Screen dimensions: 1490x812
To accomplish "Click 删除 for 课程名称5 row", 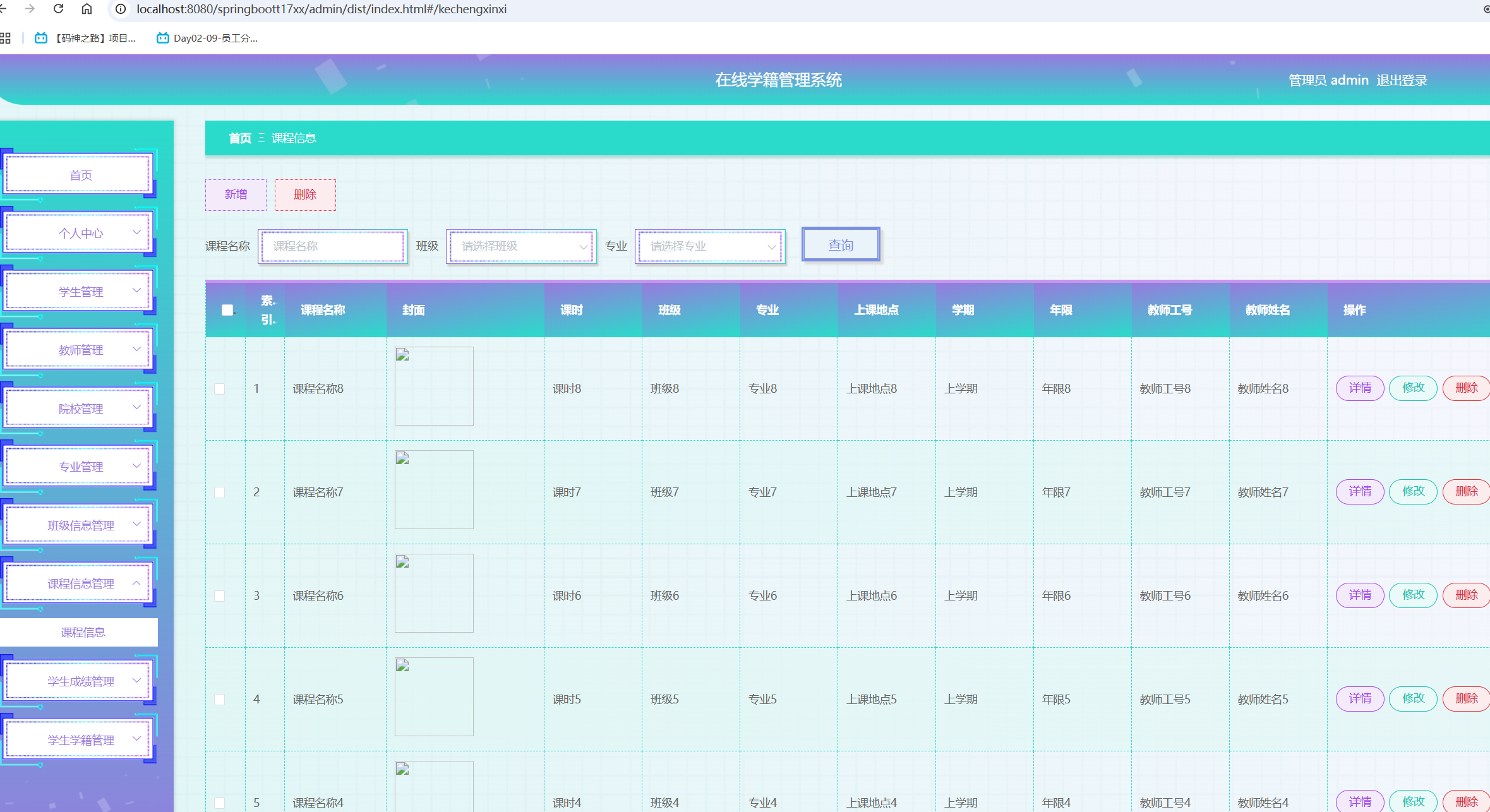I will coord(1466,698).
